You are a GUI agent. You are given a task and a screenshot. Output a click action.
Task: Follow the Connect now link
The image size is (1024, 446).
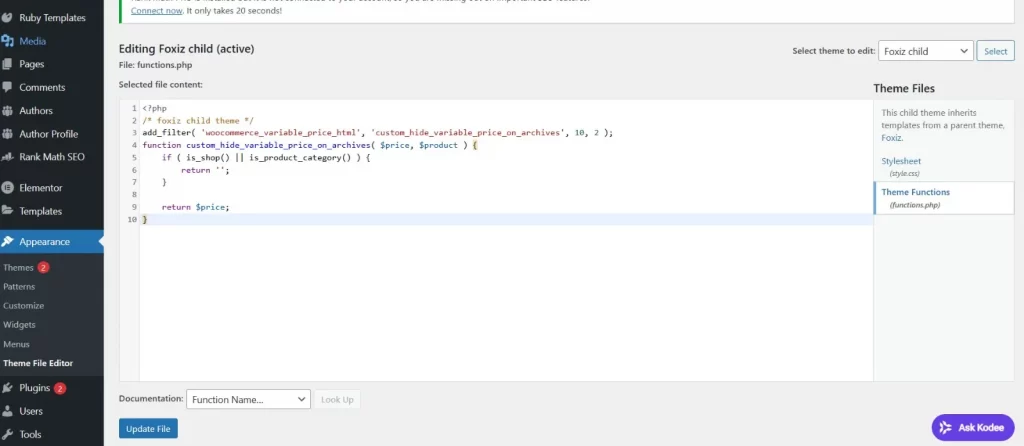(x=159, y=10)
